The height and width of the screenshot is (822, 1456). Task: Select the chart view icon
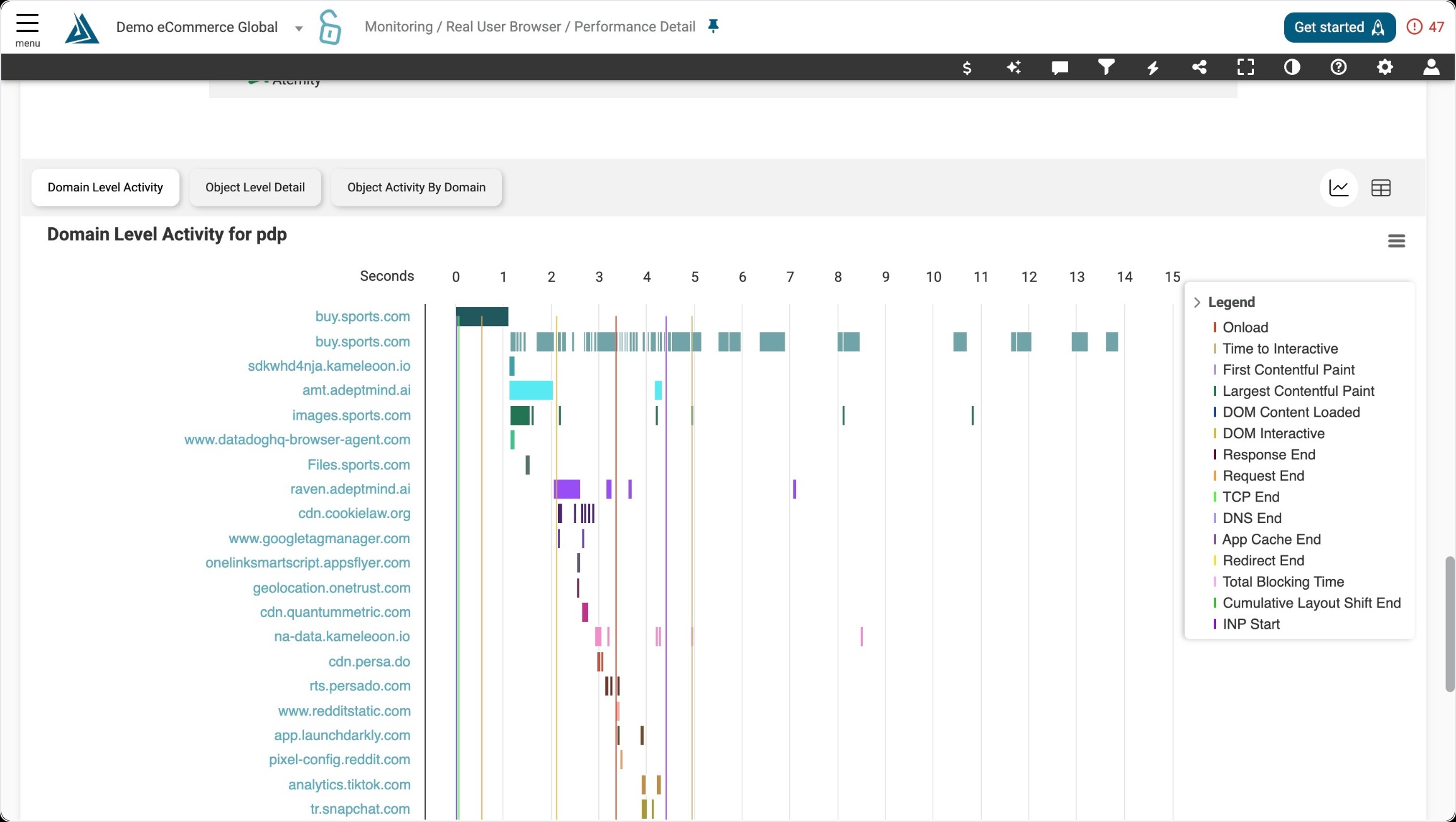(1339, 188)
